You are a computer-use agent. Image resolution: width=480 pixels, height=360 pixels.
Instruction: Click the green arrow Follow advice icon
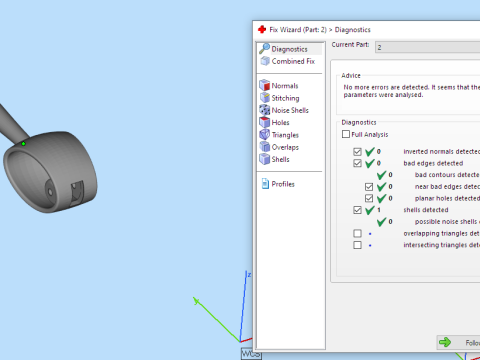coord(445,342)
